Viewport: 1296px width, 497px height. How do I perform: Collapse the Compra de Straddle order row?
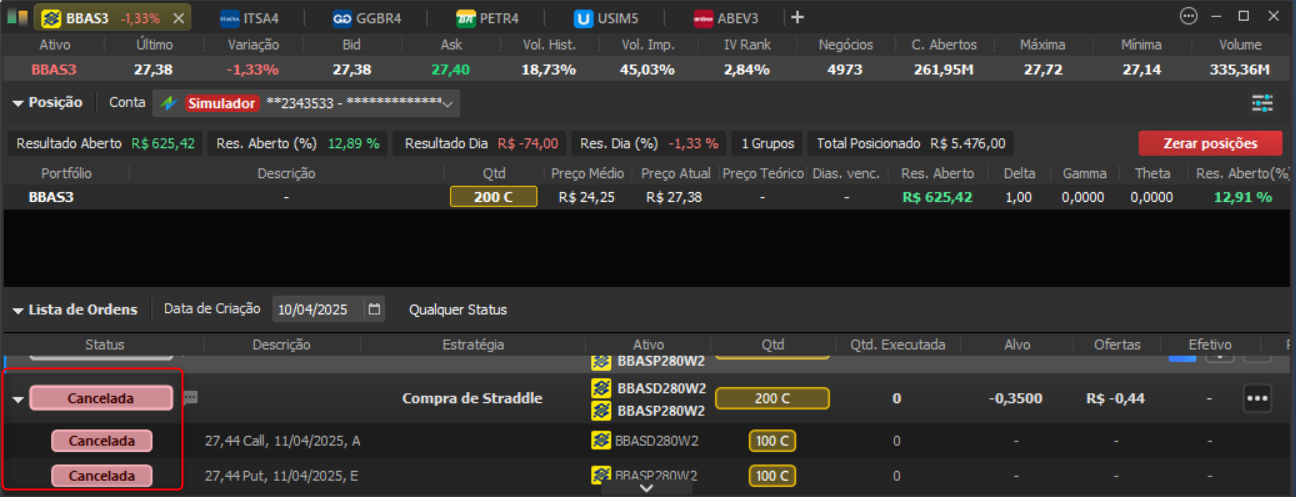point(18,399)
